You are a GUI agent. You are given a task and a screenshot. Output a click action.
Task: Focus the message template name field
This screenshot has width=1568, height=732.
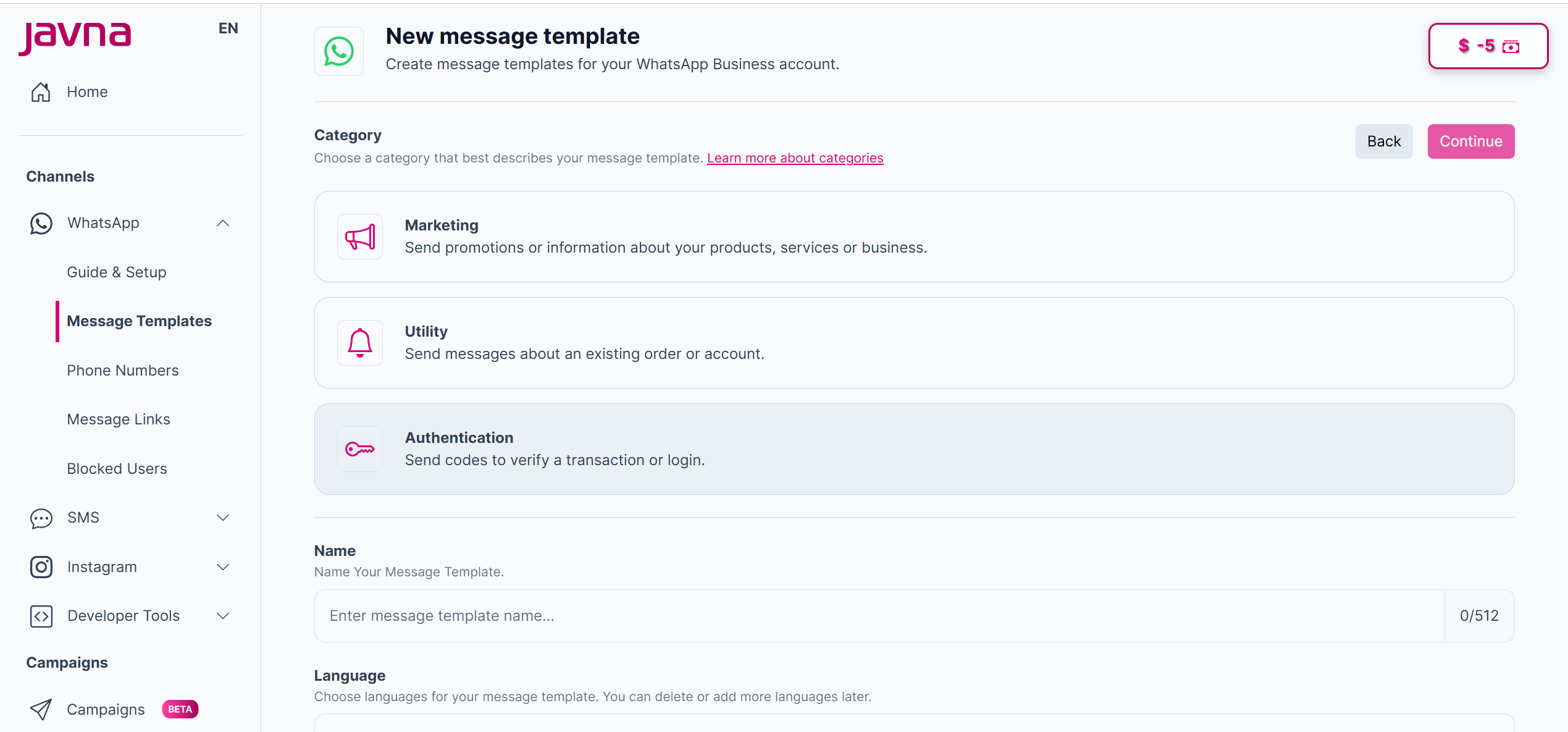click(878, 616)
